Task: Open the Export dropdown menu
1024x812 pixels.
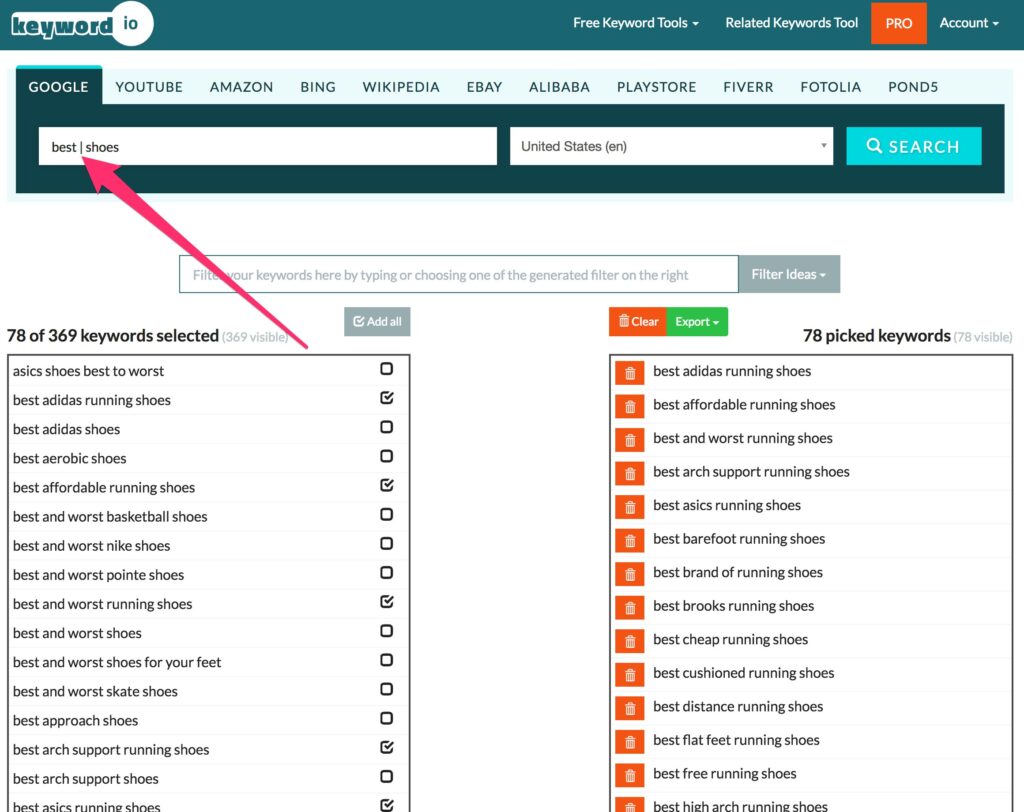Action: point(697,321)
